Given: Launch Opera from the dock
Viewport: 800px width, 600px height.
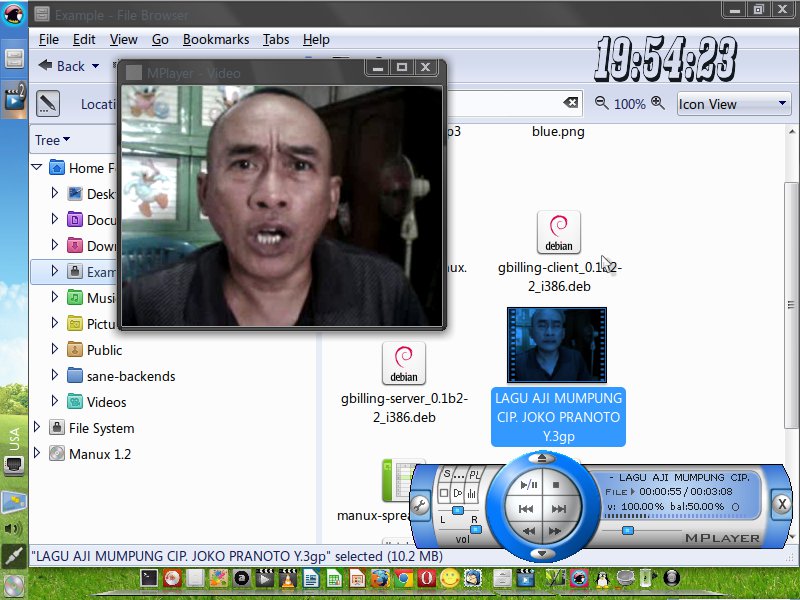Looking at the screenshot, I should tap(426, 579).
